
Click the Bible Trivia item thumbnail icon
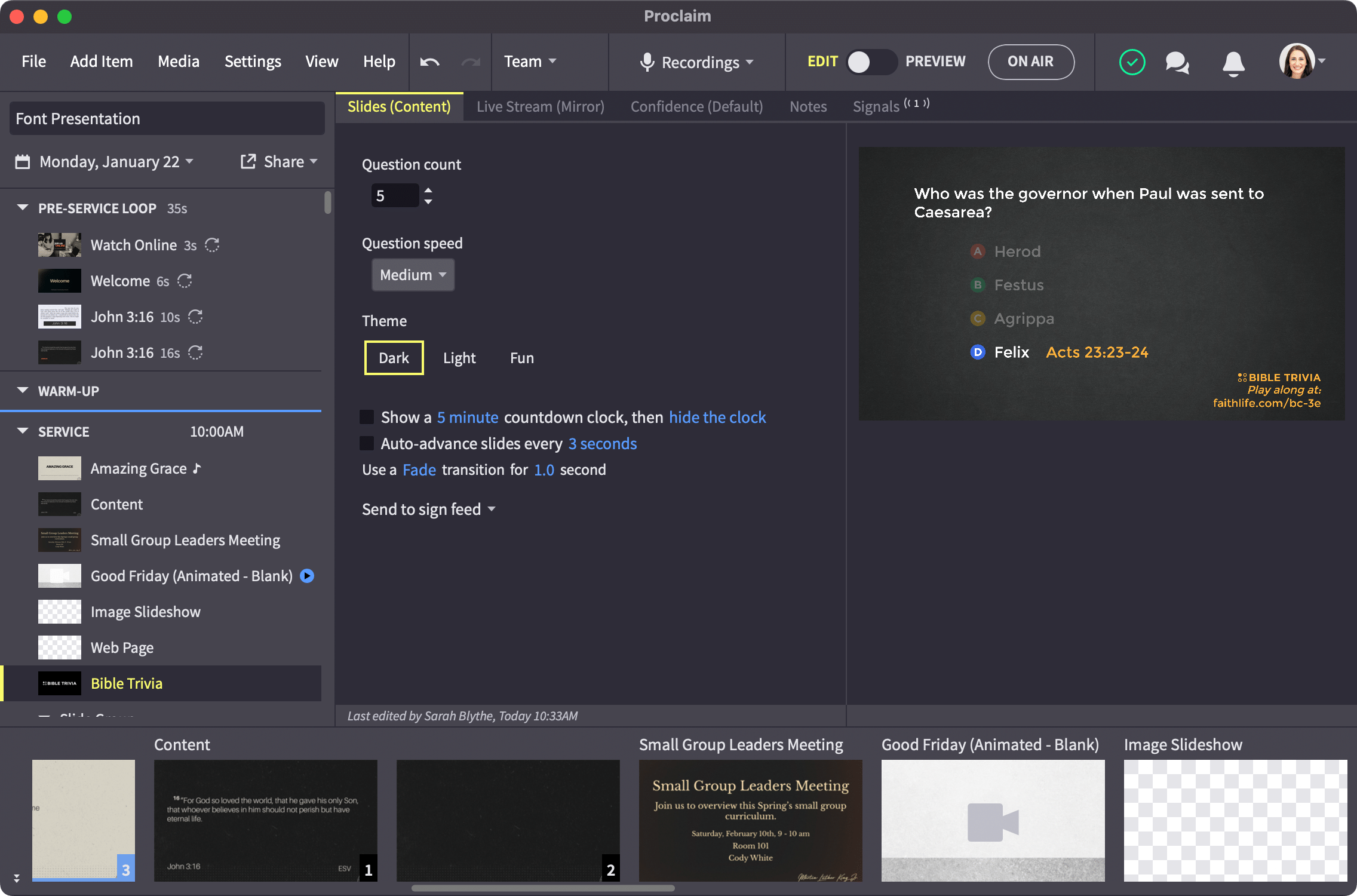(x=60, y=683)
